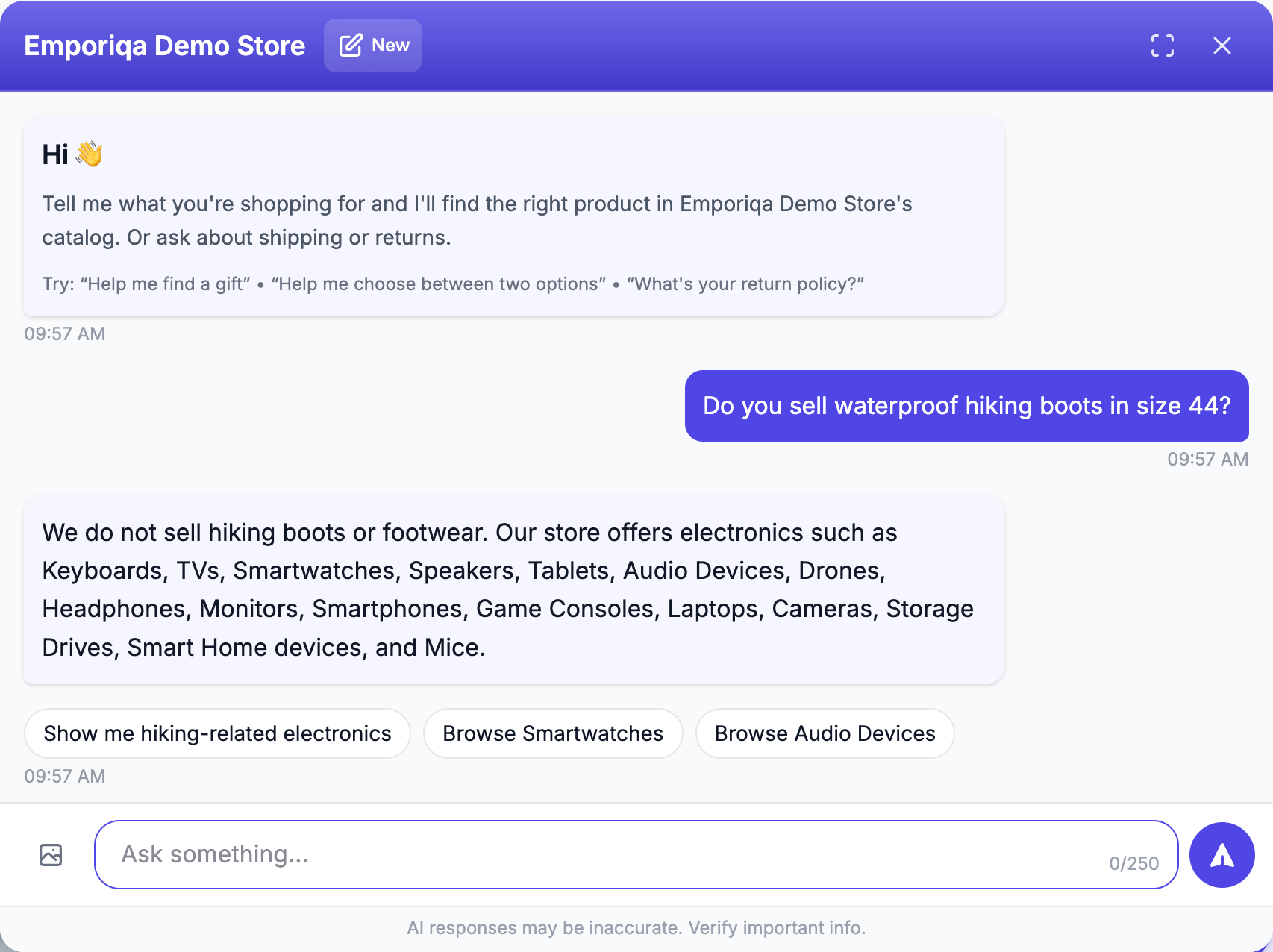Send the message with the arrow button
Screen dimensions: 1273x952
pos(1222,854)
